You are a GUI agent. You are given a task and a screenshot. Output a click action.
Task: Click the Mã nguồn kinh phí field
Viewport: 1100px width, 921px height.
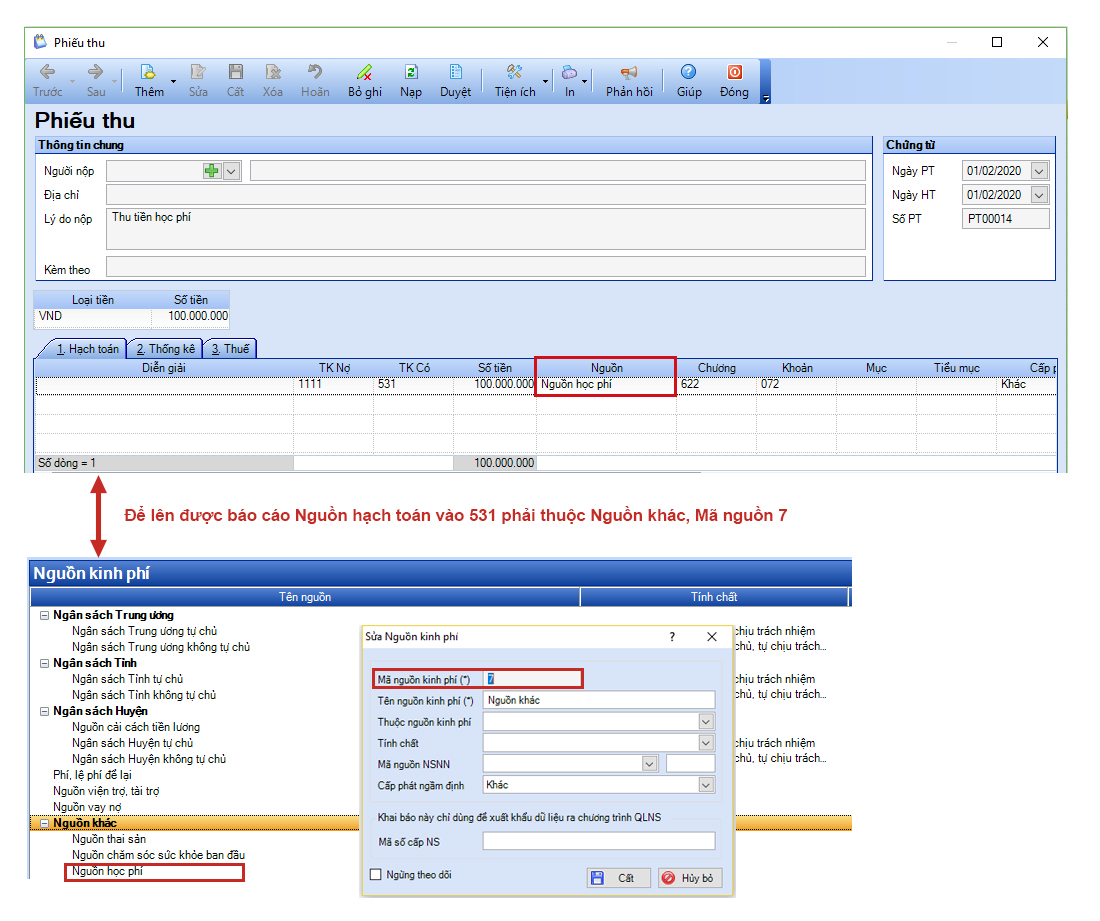532,679
